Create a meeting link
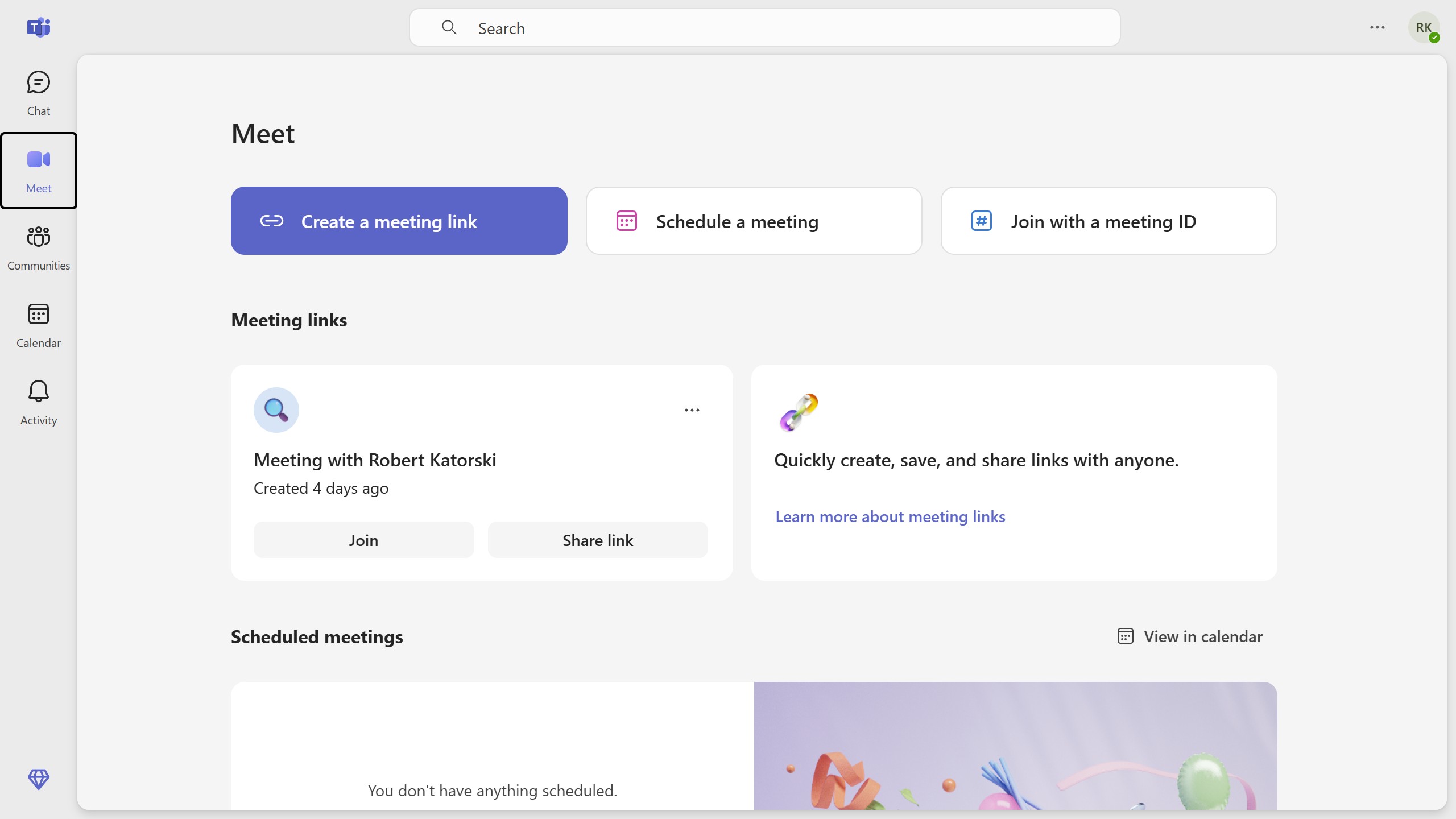Screen dimensions: 1456x819 tap(399, 221)
